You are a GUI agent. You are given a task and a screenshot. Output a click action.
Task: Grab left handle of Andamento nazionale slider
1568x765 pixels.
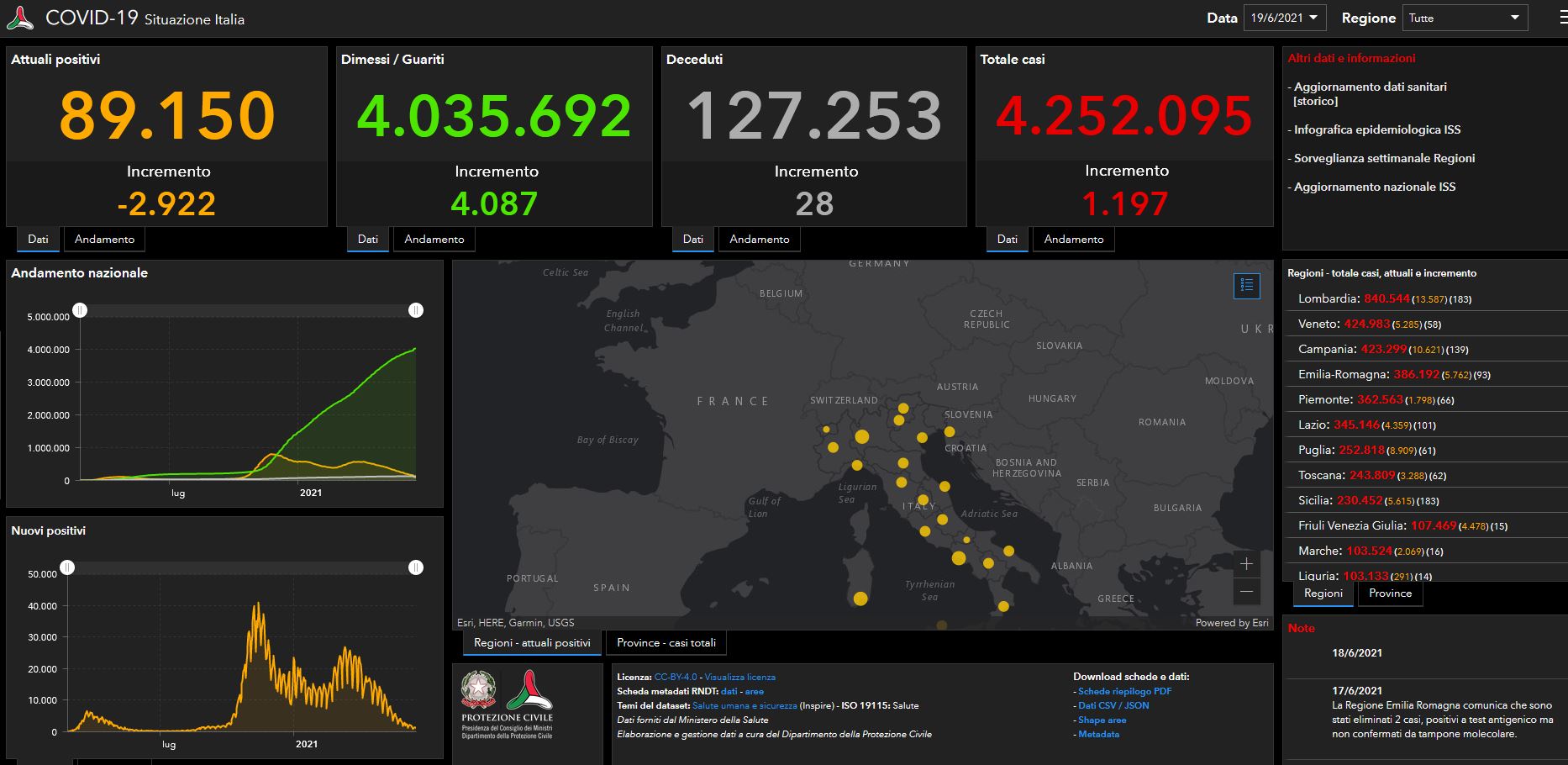tap(80, 310)
